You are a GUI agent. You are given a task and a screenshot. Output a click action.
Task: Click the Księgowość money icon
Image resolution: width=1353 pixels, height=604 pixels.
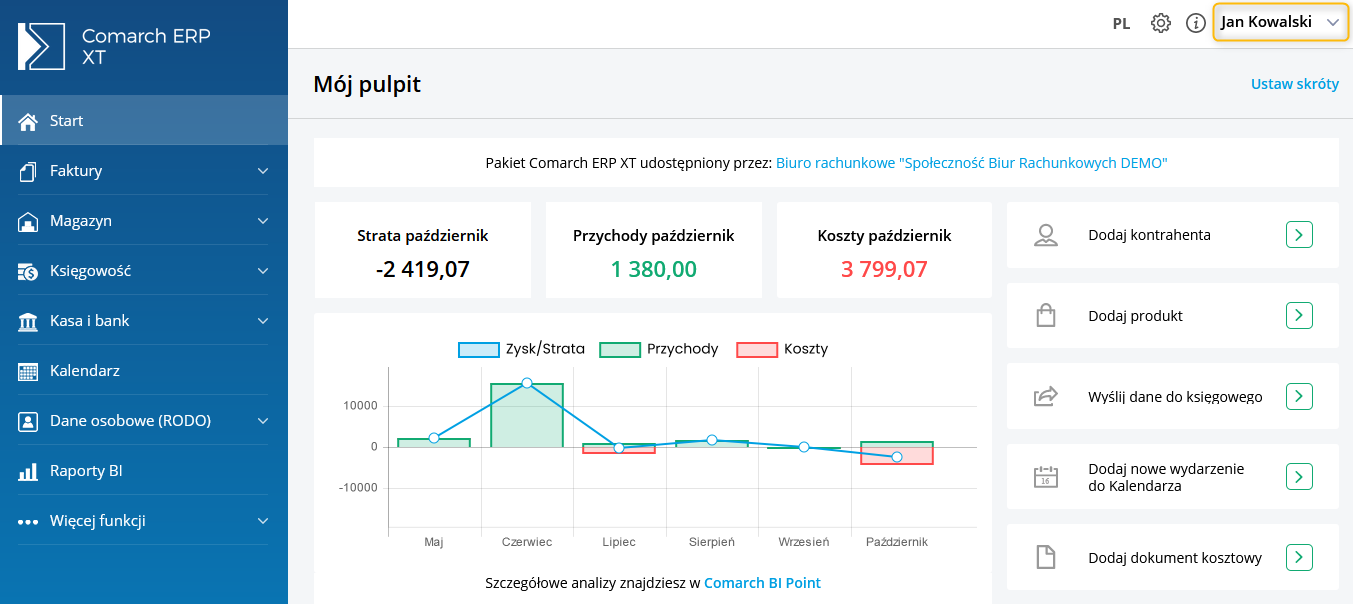[x=28, y=271]
